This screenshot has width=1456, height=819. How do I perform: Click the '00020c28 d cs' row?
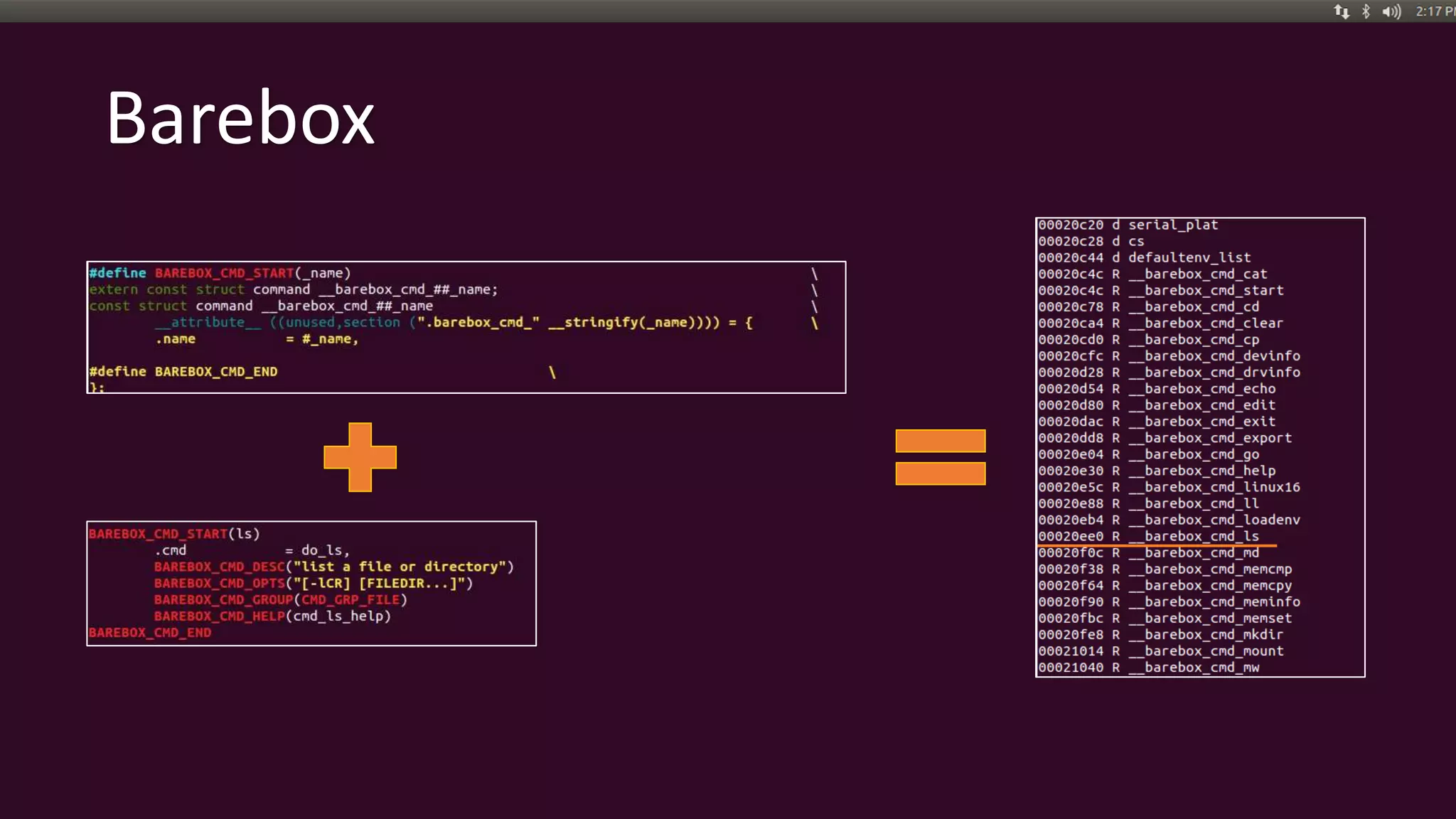1091,241
